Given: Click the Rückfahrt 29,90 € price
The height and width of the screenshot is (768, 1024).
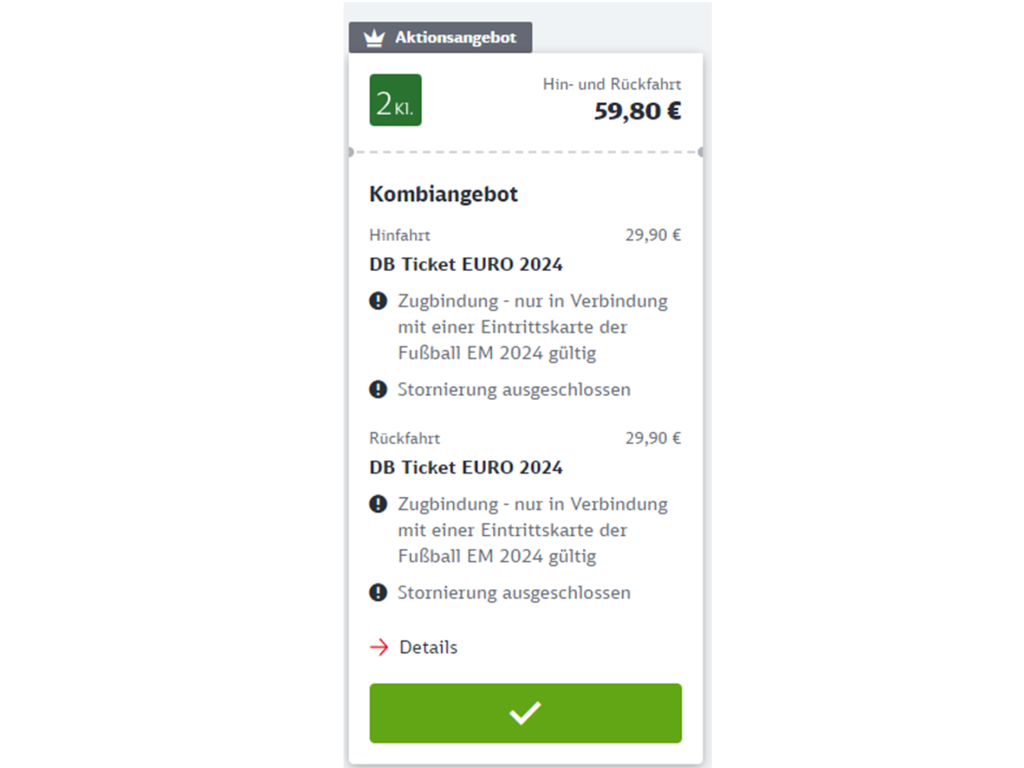Looking at the screenshot, I should click(653, 438).
